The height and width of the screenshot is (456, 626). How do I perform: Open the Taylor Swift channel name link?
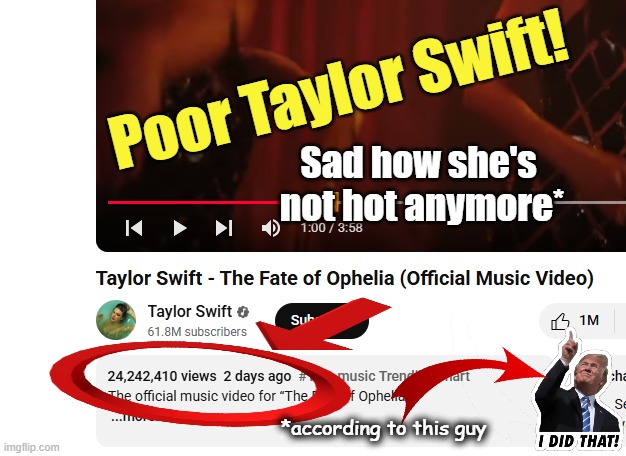point(190,311)
